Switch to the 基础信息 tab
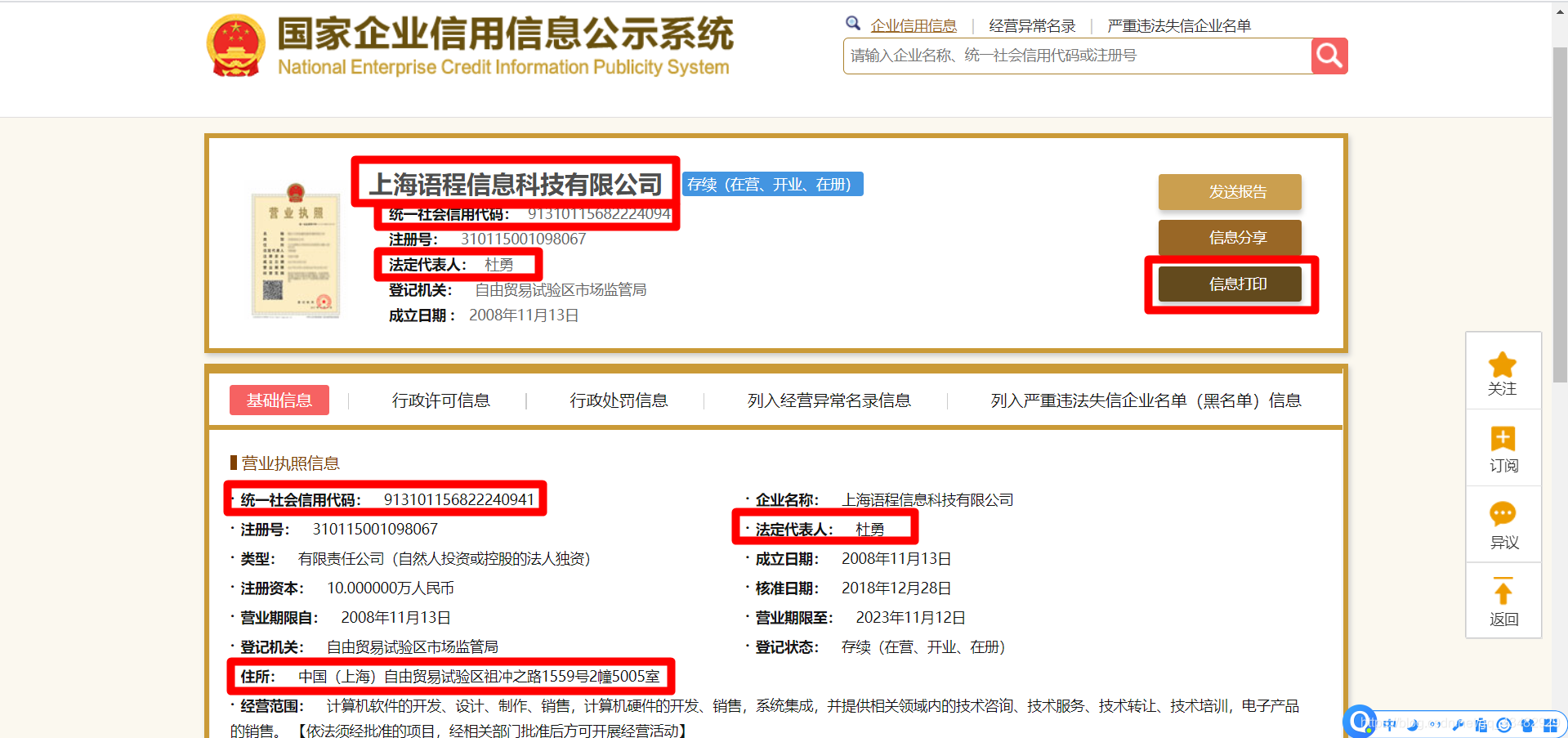This screenshot has width=1568, height=738. (279, 400)
